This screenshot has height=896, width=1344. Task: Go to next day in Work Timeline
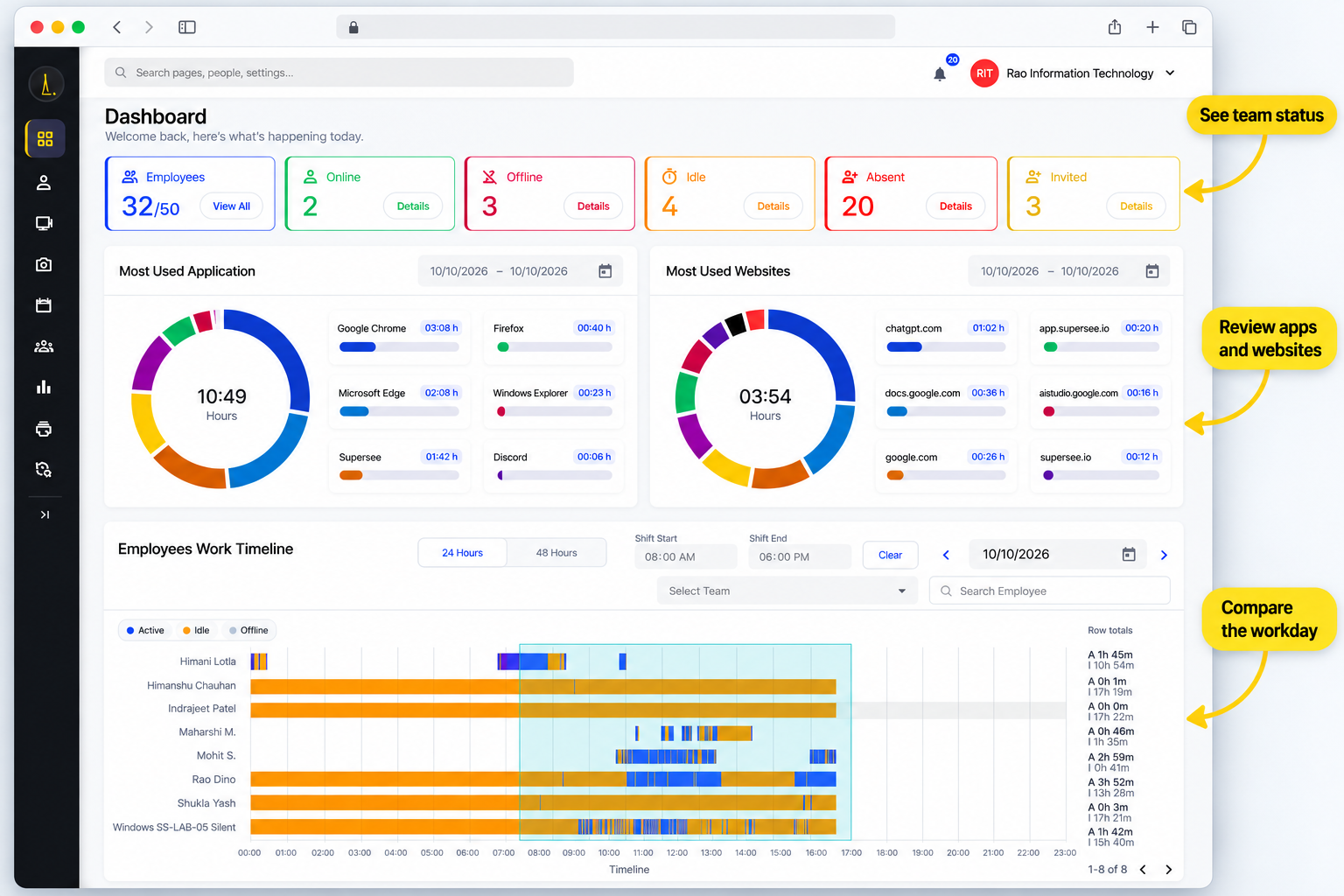[1164, 555]
